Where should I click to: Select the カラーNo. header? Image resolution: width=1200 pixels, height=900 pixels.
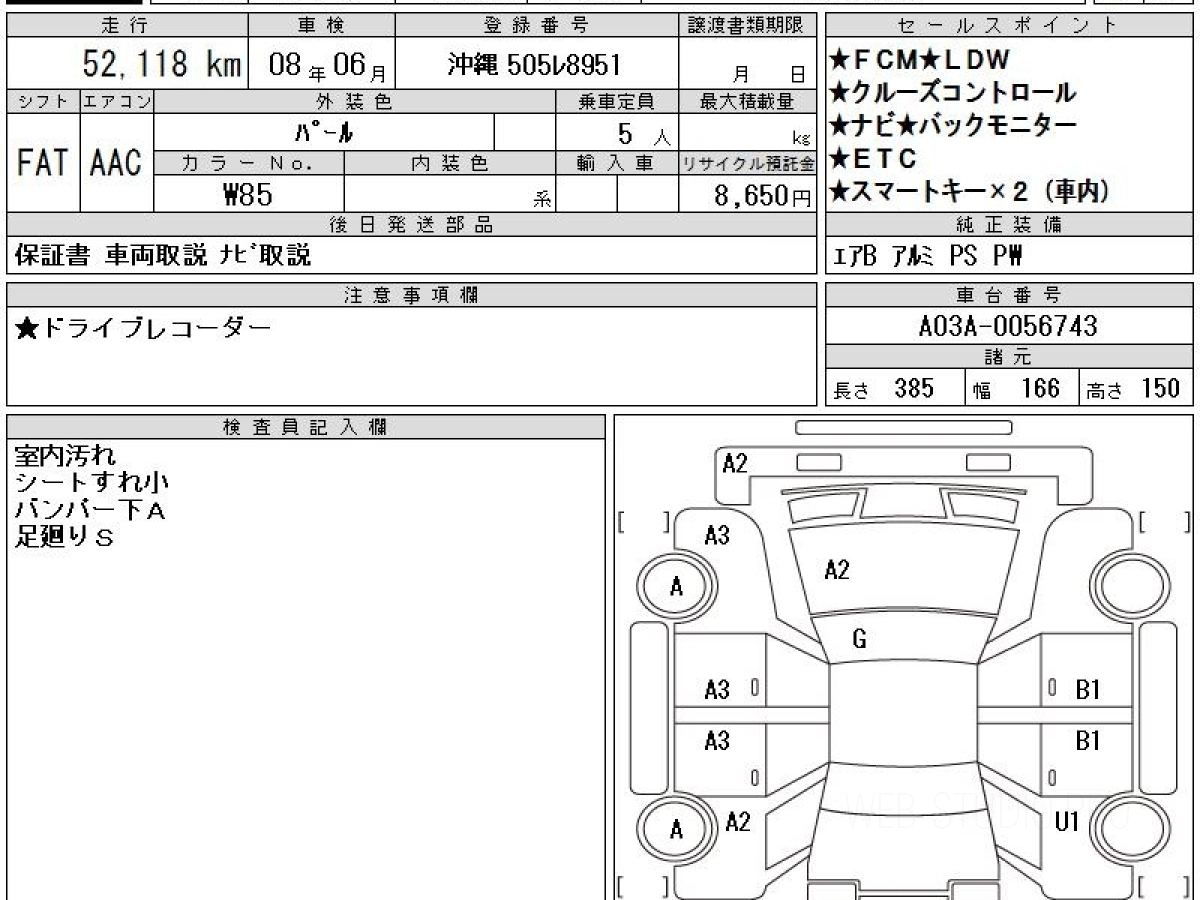[x=249, y=163]
